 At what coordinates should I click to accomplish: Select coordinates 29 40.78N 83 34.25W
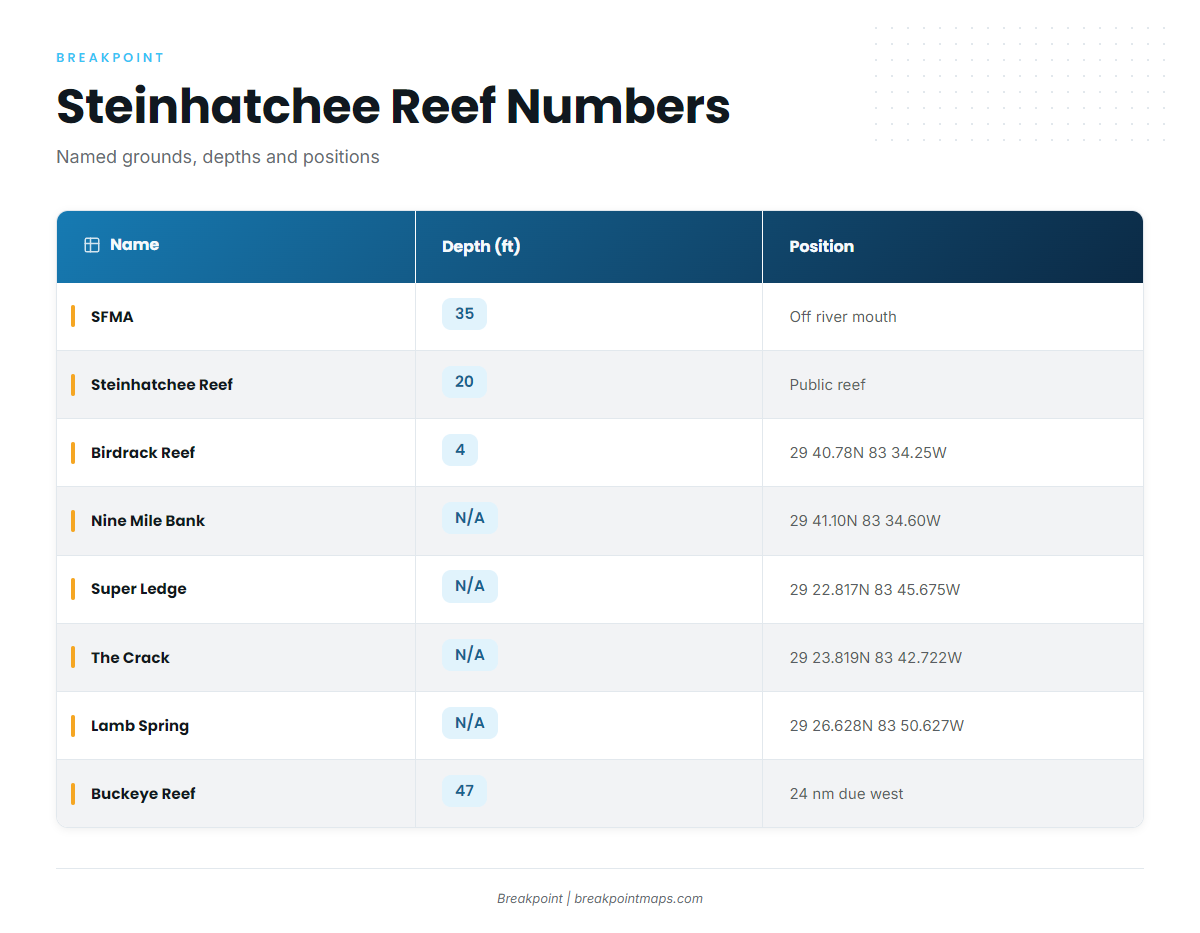tap(868, 453)
